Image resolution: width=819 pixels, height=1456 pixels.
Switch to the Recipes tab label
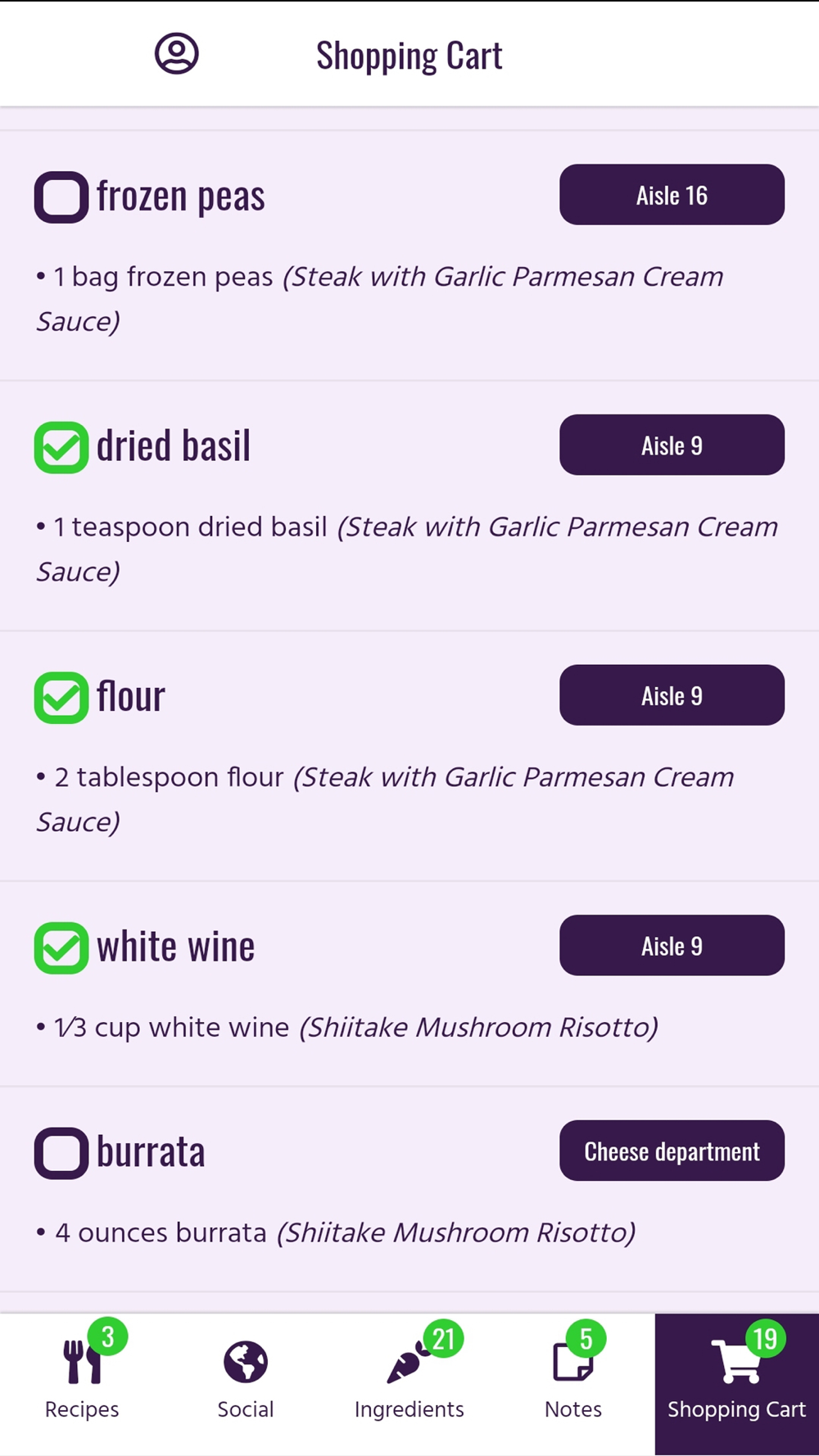(82, 1409)
